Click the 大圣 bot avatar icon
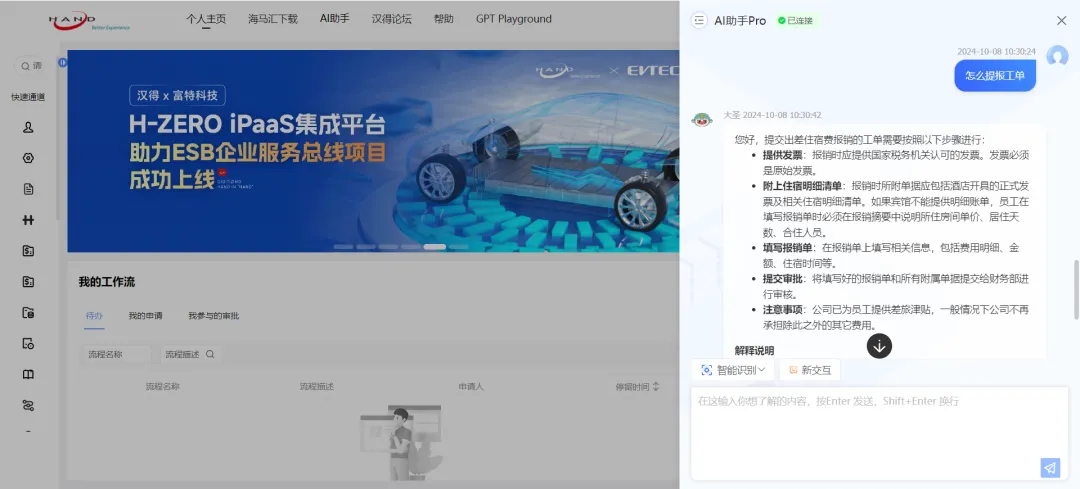 (x=702, y=120)
